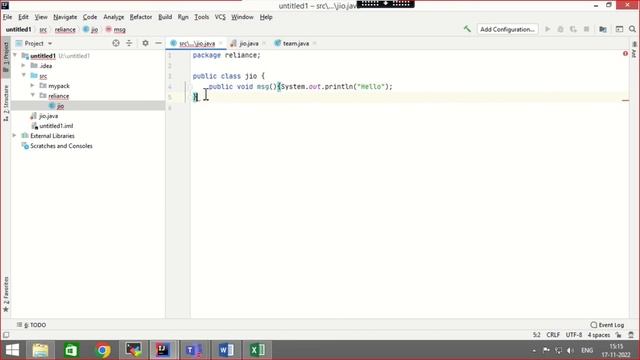
Task: Open Microsoft Teams from taskbar
Action: 194,350
